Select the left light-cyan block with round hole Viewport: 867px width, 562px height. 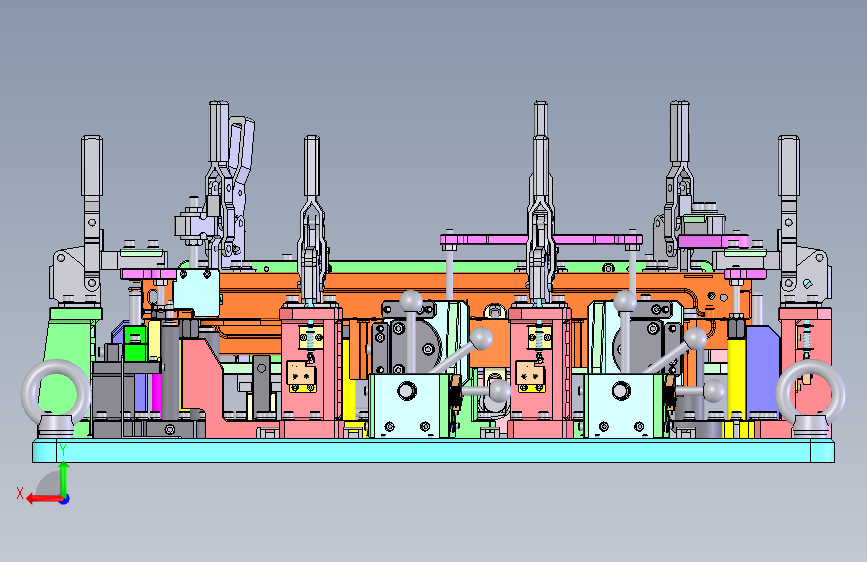tap(408, 405)
